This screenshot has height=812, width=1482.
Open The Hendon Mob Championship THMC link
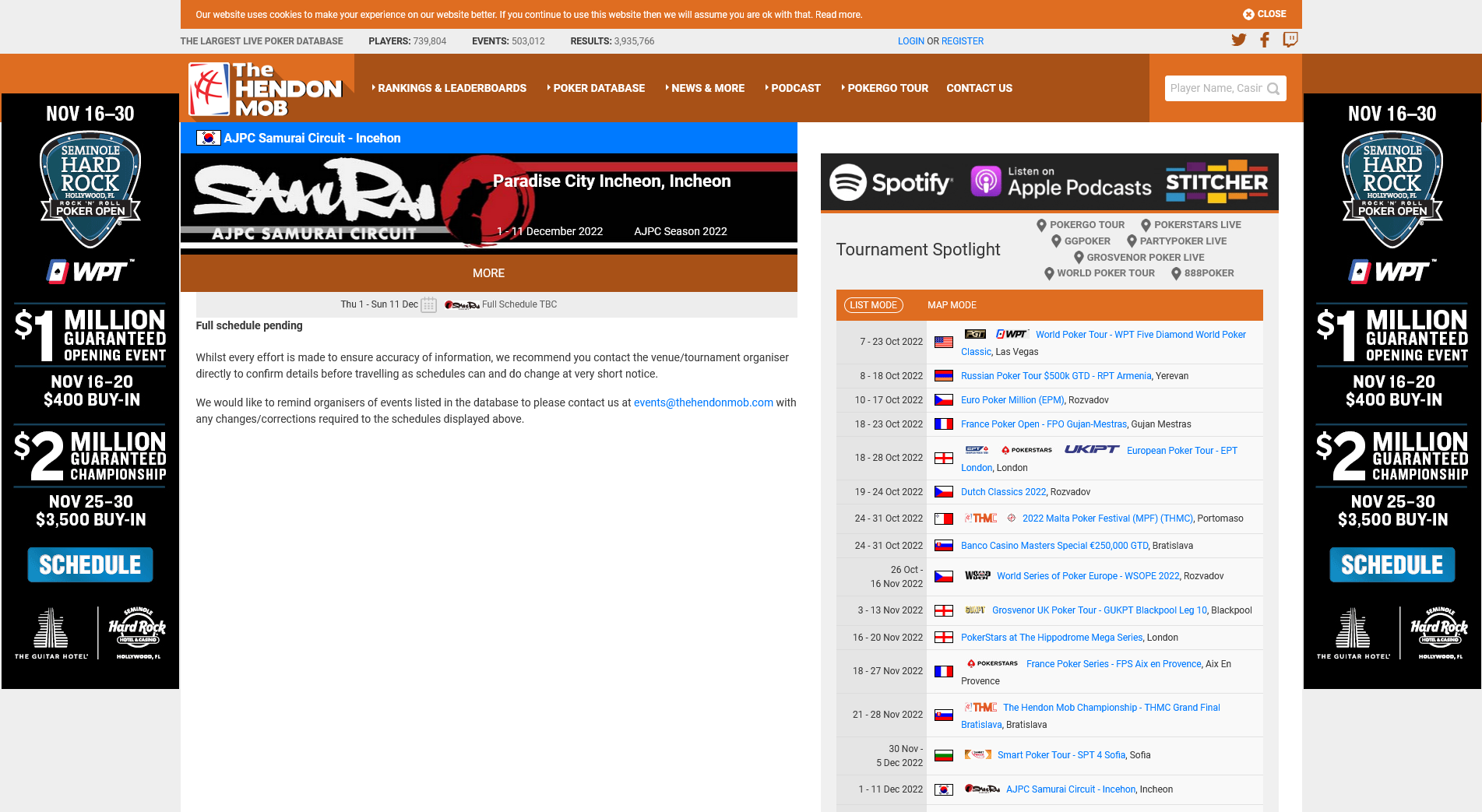click(x=1090, y=715)
